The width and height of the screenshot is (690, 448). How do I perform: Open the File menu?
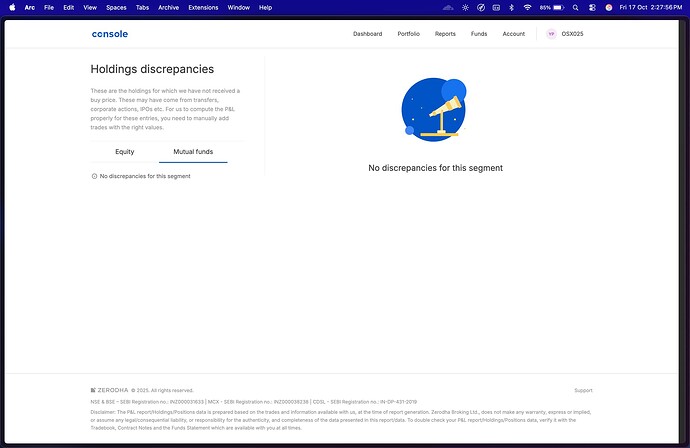tap(49, 7)
